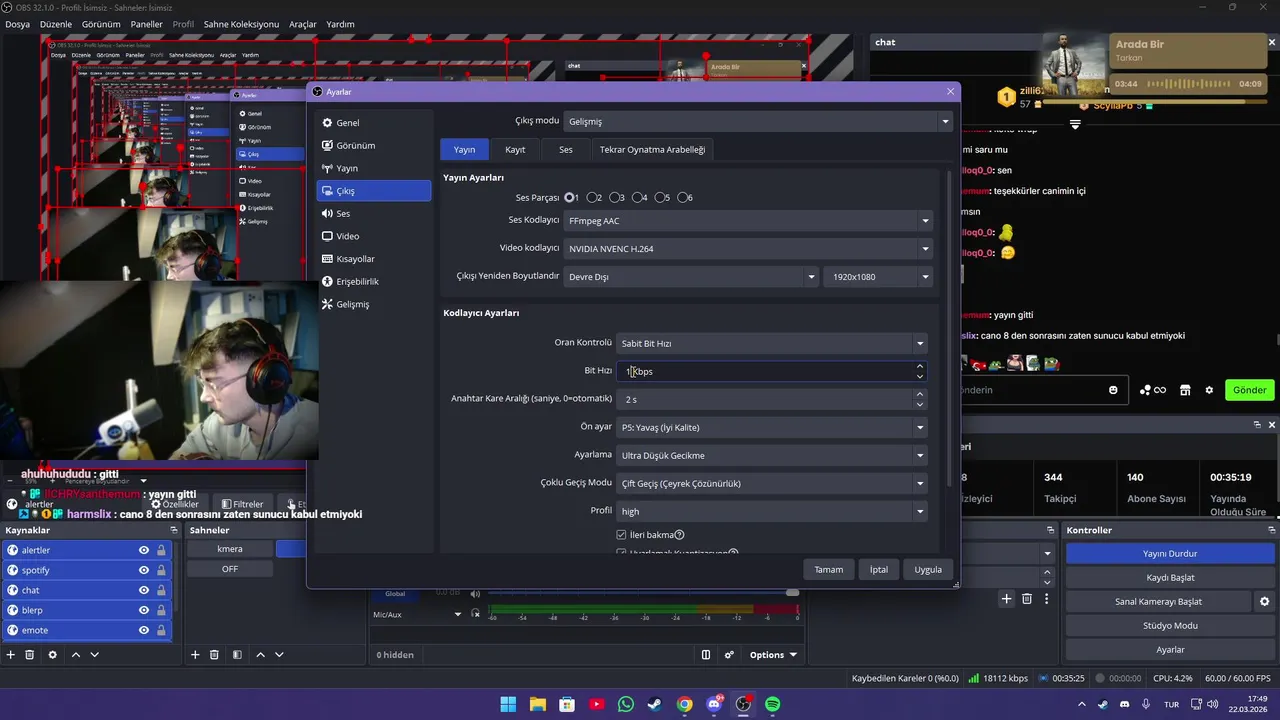Add a new scene in Sahneler

tap(195, 655)
